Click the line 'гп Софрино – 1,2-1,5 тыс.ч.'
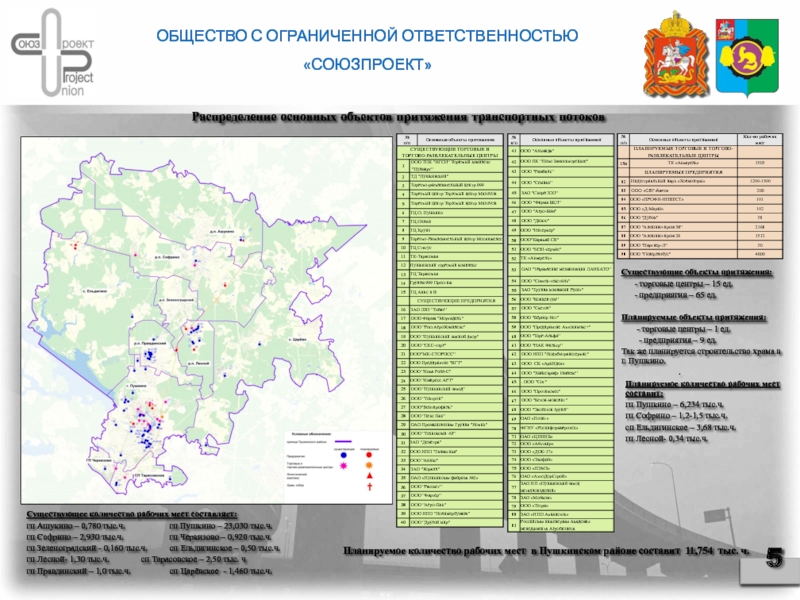Image resolution: width=800 pixels, height=600 pixels. 677,416
